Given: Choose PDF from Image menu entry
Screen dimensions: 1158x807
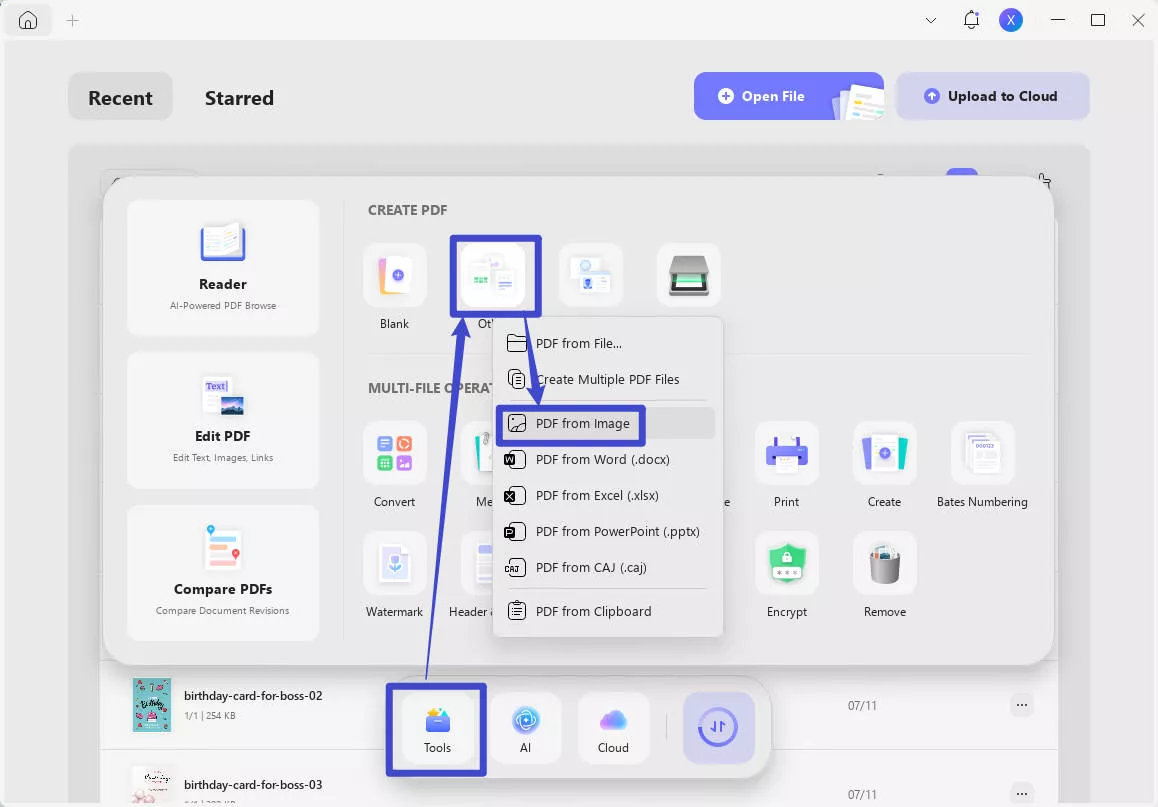Looking at the screenshot, I should click(582, 423).
